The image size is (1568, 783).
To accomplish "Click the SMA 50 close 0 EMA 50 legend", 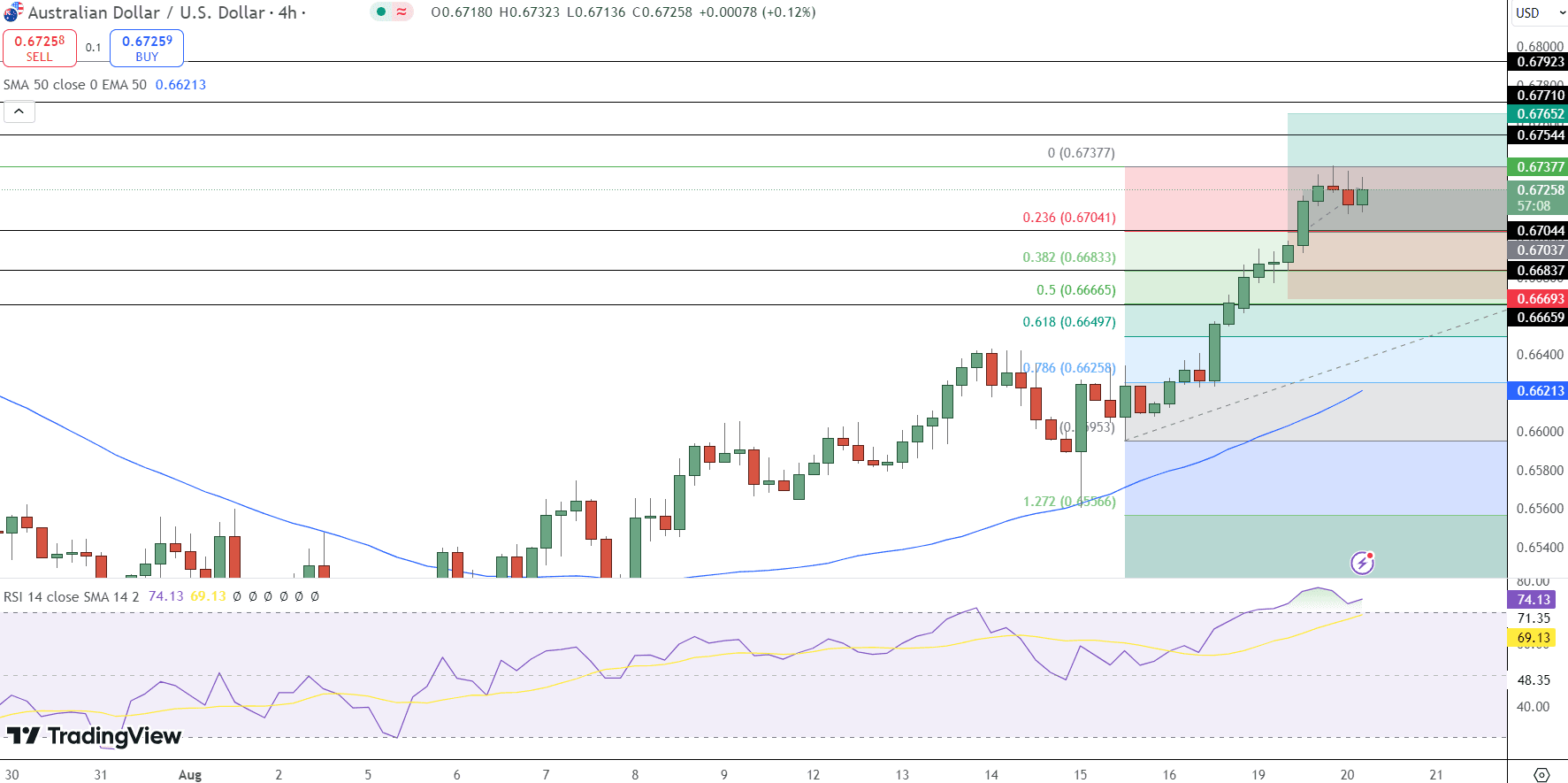I will click(x=75, y=85).
